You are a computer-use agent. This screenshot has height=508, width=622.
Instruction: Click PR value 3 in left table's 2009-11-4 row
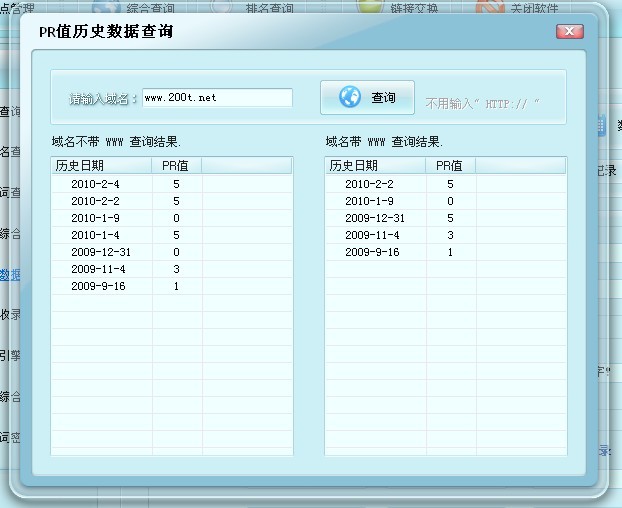[177, 269]
